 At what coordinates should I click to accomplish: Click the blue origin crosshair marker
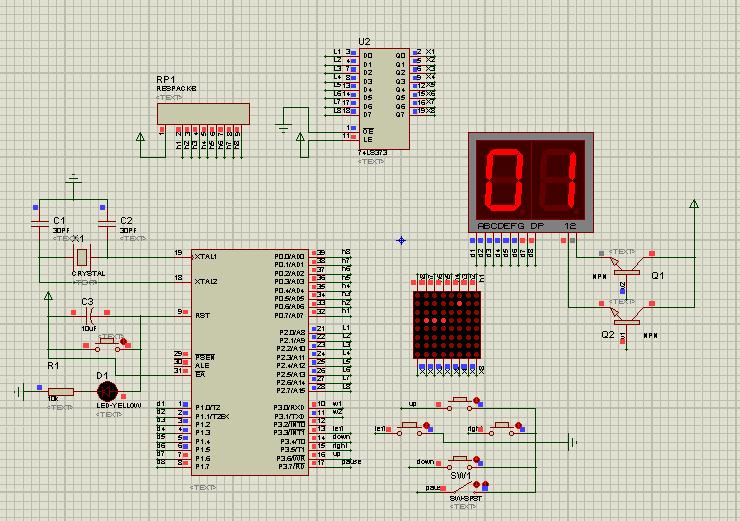pos(401,241)
